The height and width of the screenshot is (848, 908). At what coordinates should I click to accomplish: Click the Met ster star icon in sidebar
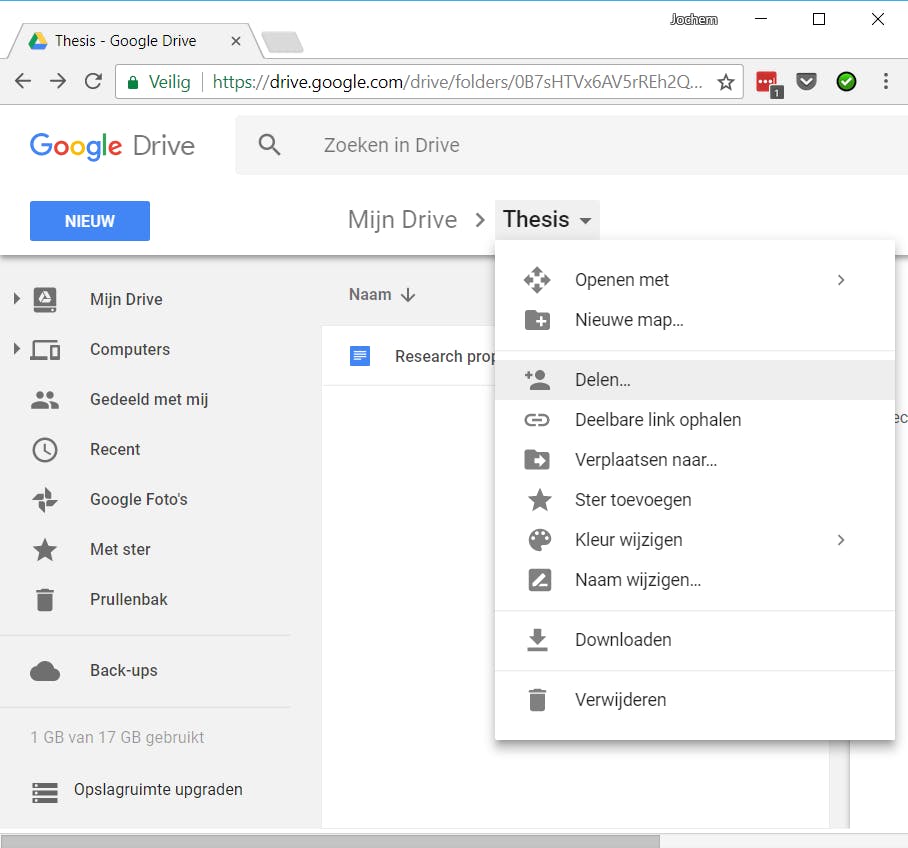point(45,550)
